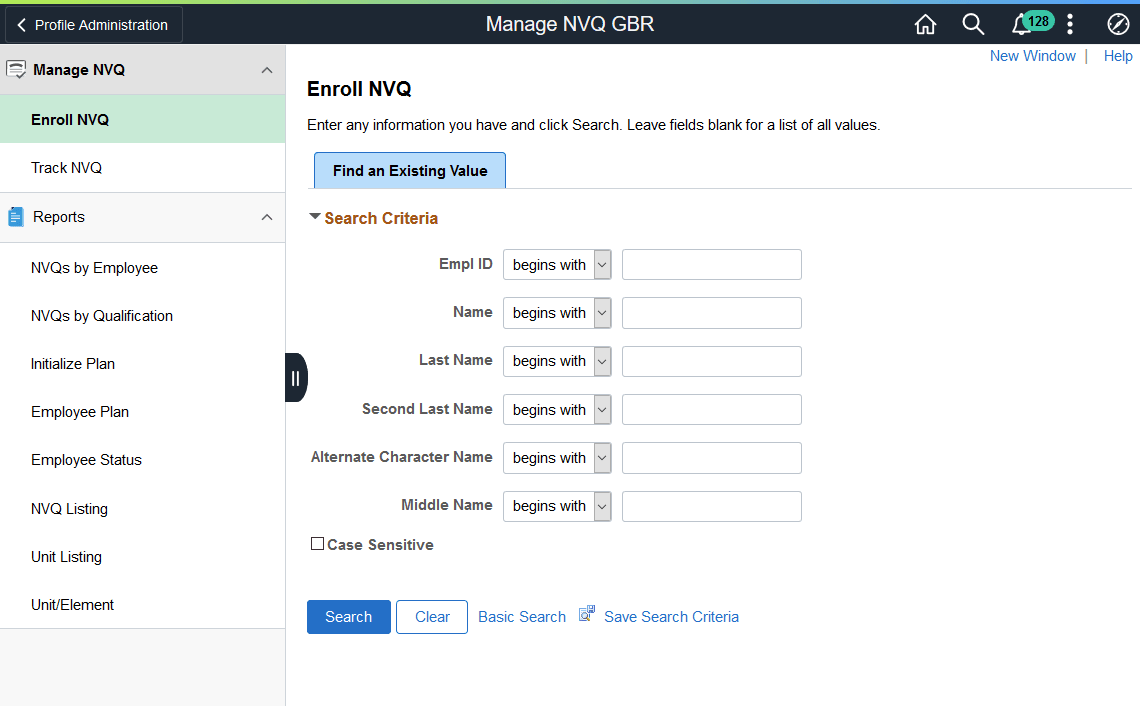
Task: Click the Empl ID input field
Action: pyautogui.click(x=711, y=264)
